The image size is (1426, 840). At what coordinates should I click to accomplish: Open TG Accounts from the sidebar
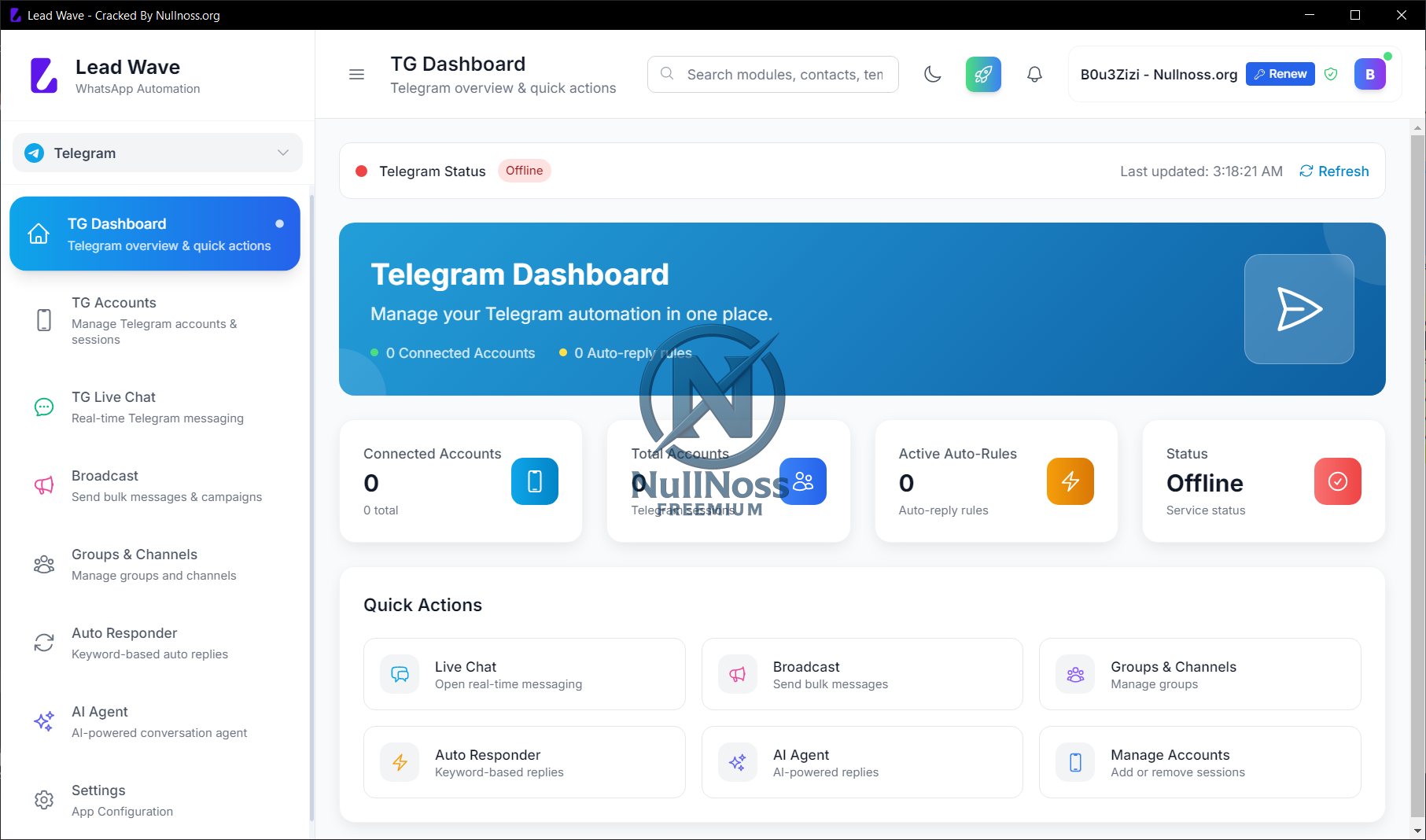click(x=155, y=321)
